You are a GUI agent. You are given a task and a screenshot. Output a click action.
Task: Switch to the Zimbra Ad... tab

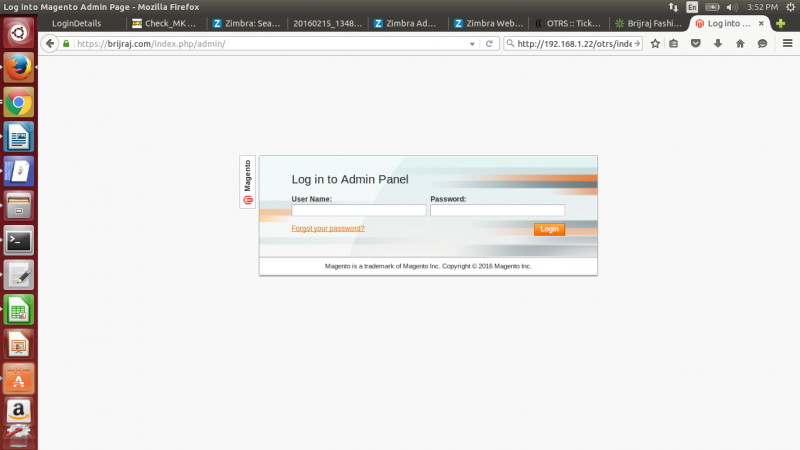click(x=408, y=23)
